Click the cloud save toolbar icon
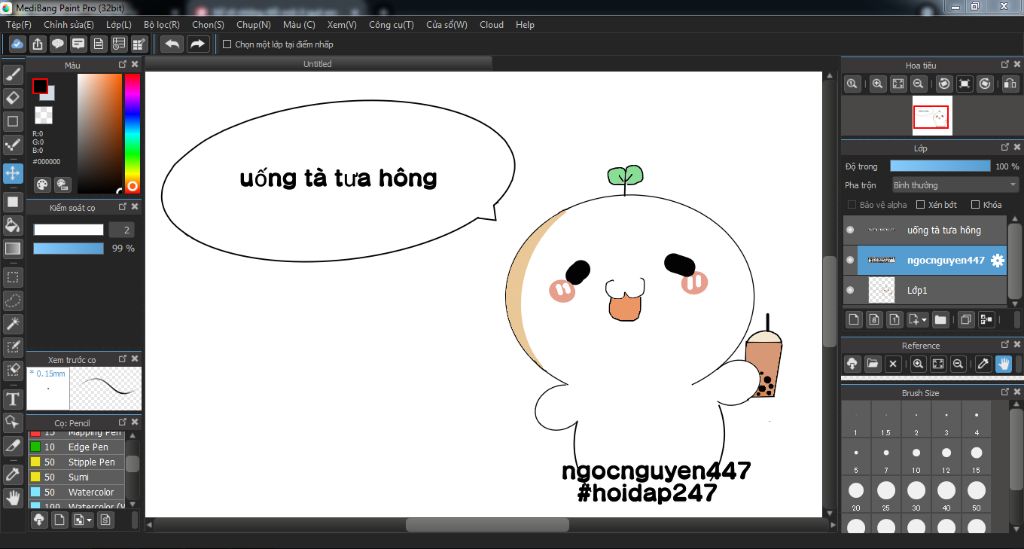Screen dimensions: 1024x549 (17, 44)
